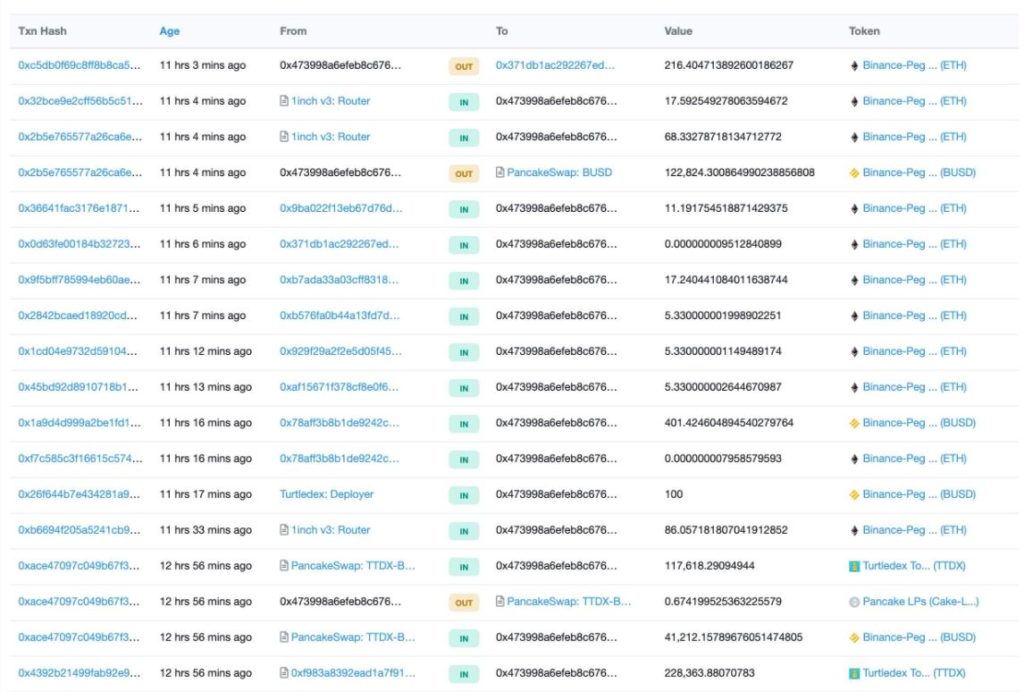This screenshot has height=692, width=1024.
Task: Open transaction 0x4392b21499fab92e9
Action: [x=79, y=673]
